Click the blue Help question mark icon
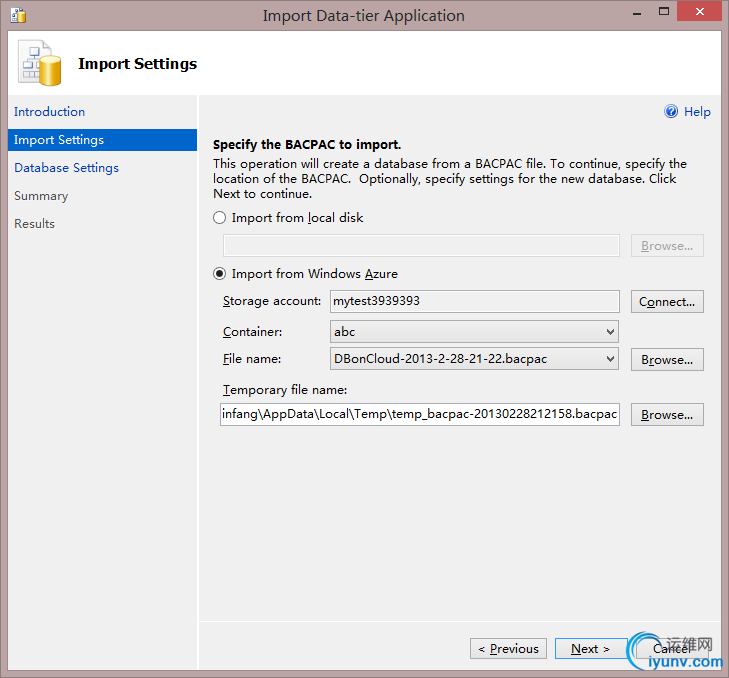Screen dimensions: 729x678 click(x=671, y=112)
